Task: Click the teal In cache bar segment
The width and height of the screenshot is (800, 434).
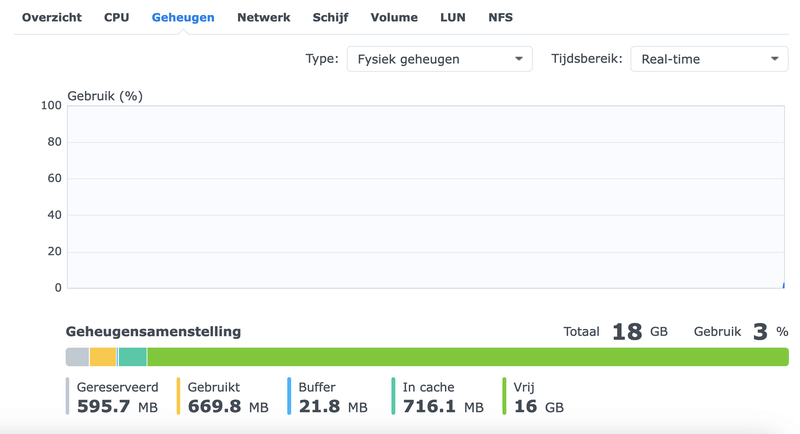Action: coord(133,357)
